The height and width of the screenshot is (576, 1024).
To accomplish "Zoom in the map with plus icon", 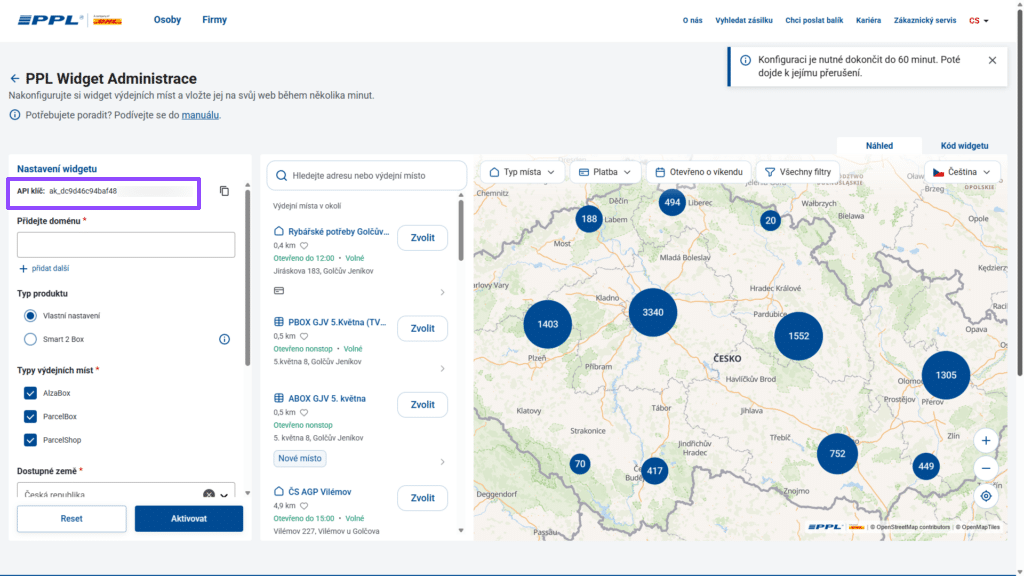I will (985, 441).
